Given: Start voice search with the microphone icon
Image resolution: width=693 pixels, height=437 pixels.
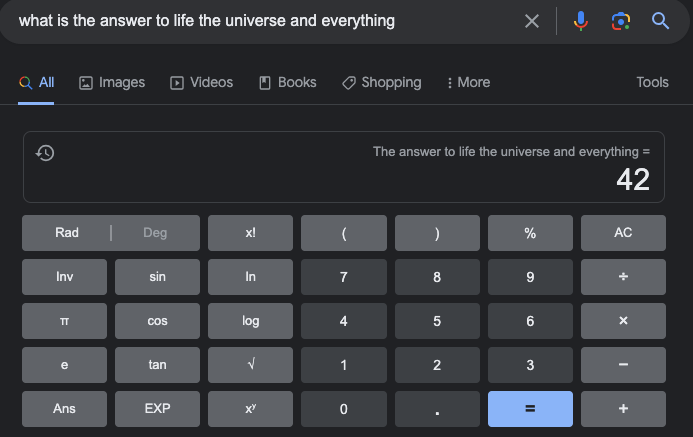Looking at the screenshot, I should coord(581,21).
